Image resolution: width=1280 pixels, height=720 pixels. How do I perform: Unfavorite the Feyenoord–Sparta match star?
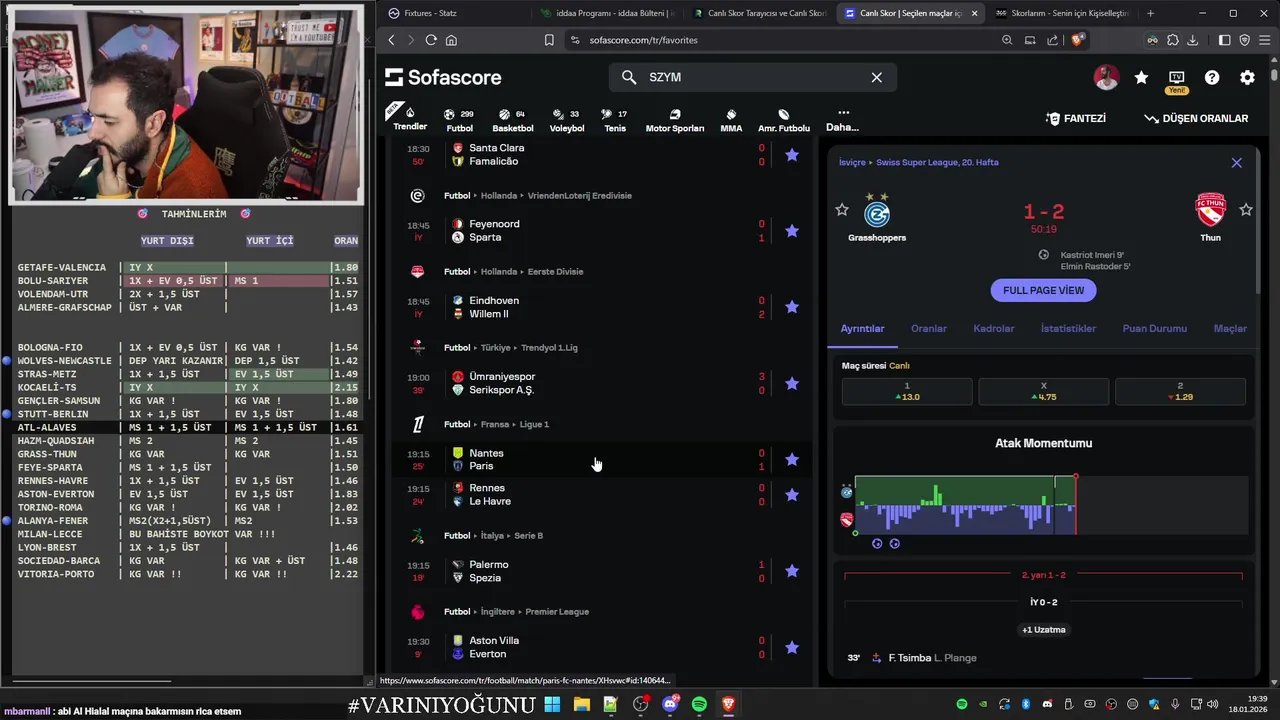792,231
